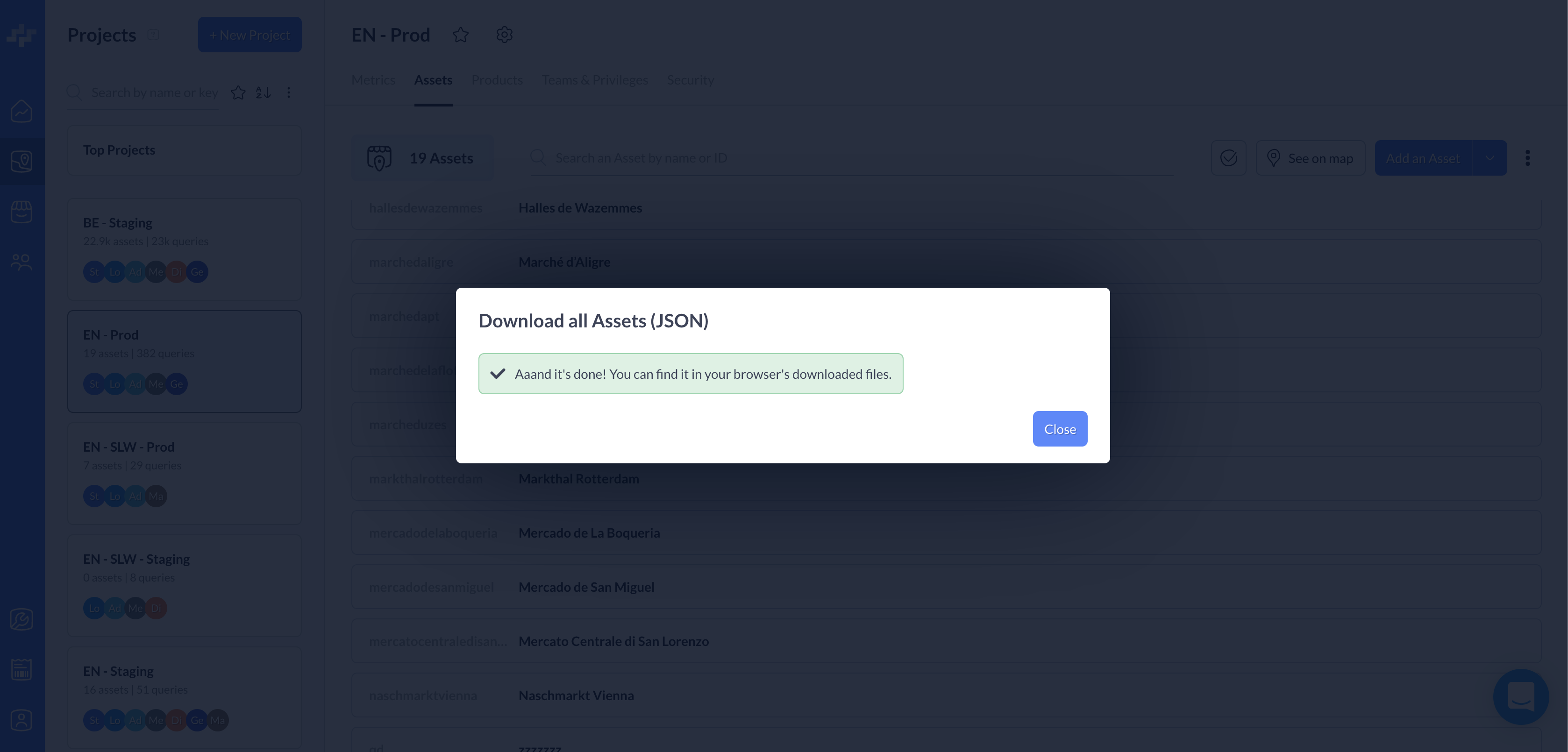Click the Search an Asset input field

coord(852,158)
